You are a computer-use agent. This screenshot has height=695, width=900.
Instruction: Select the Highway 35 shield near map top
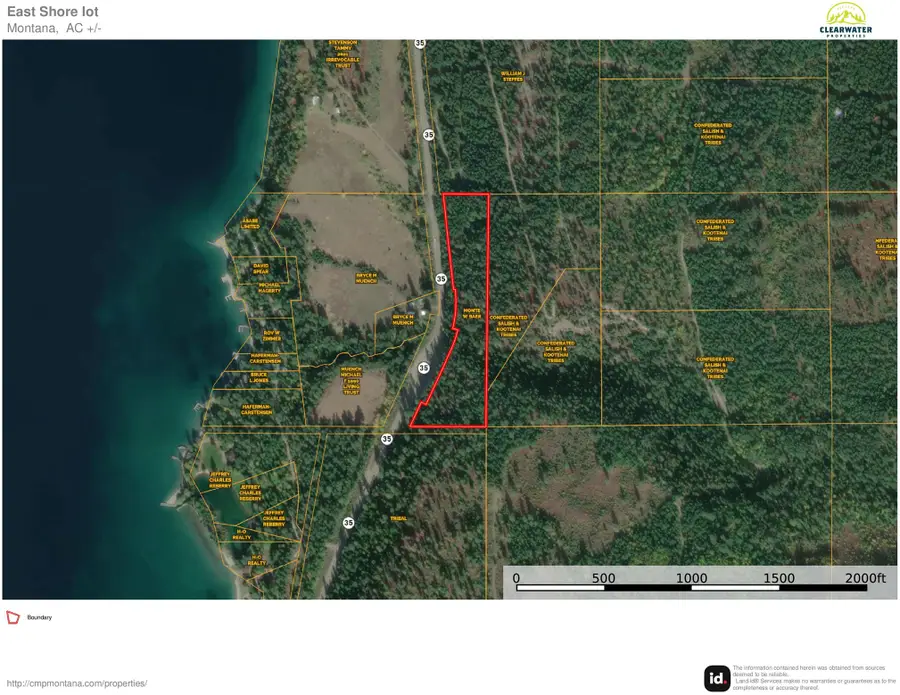pos(420,43)
